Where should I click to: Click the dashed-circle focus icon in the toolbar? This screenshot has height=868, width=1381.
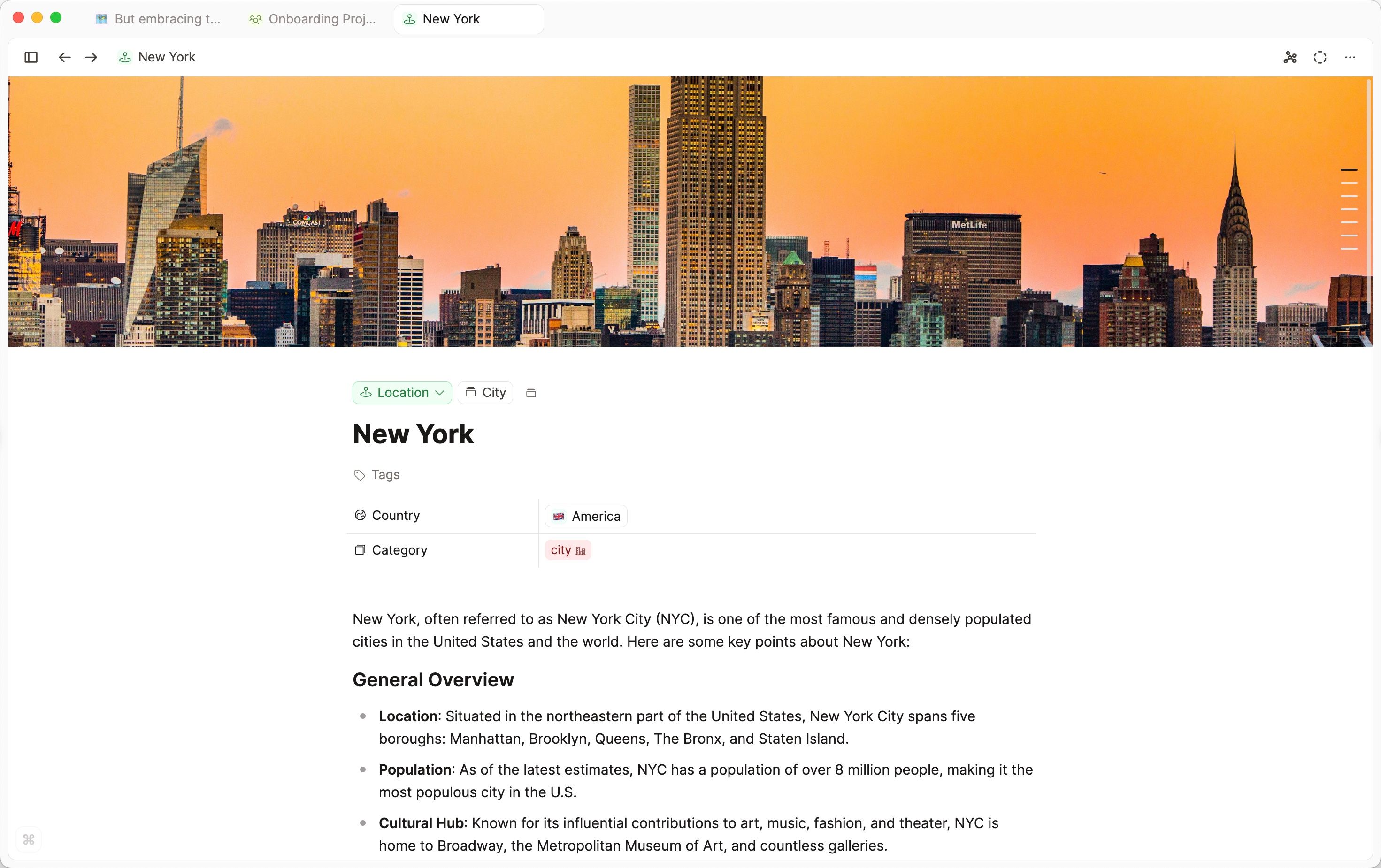(1320, 57)
